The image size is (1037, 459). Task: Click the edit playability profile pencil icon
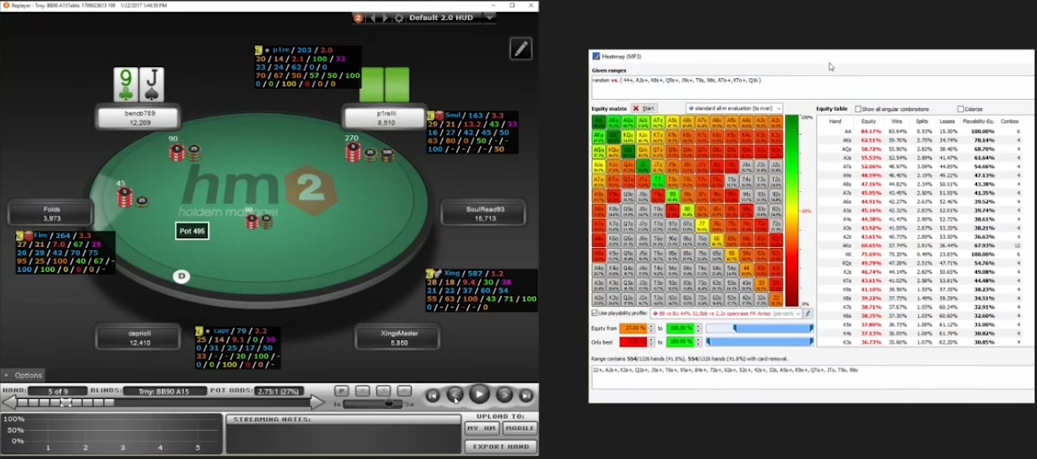pyautogui.click(x=808, y=313)
